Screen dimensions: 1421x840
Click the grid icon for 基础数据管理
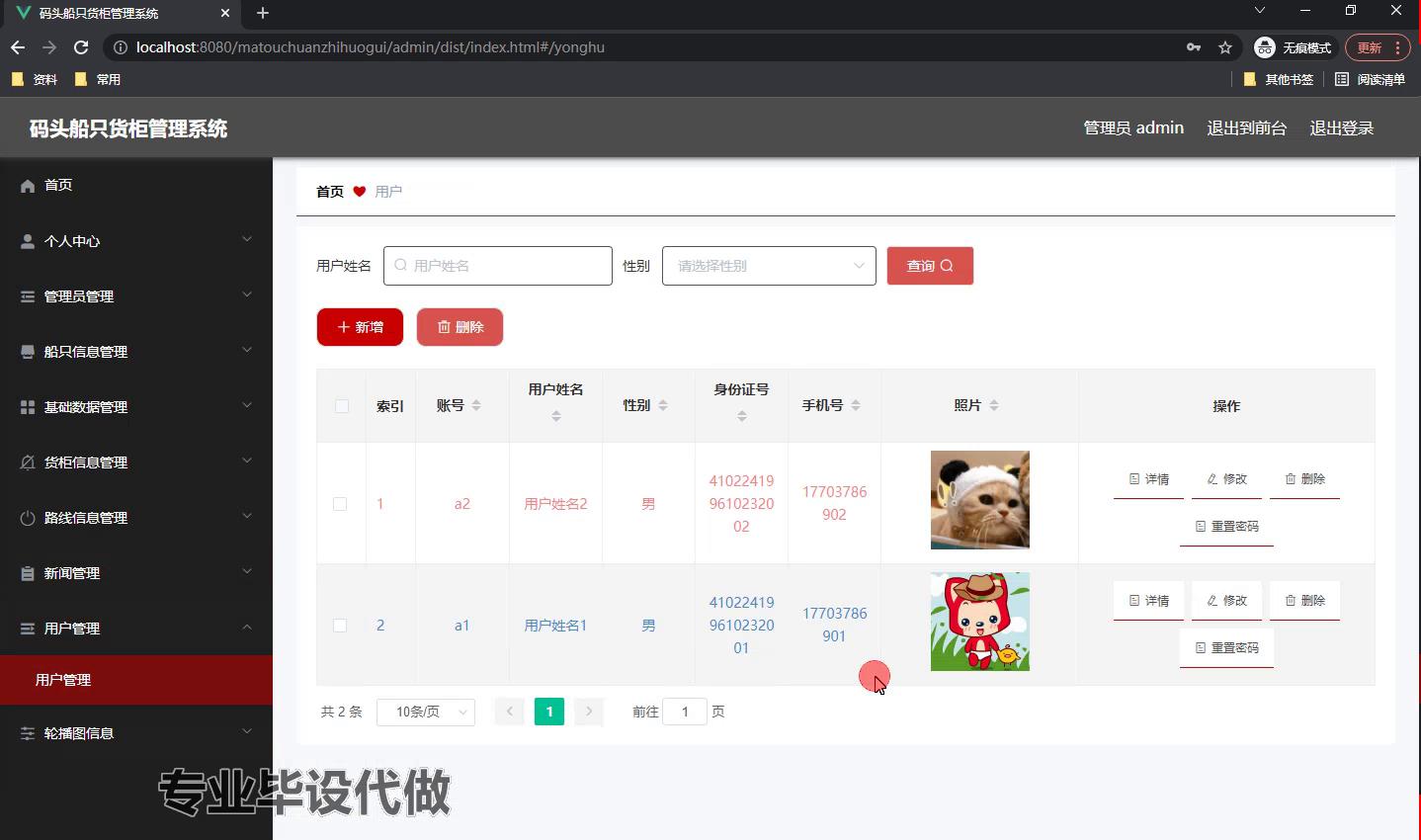tap(28, 407)
